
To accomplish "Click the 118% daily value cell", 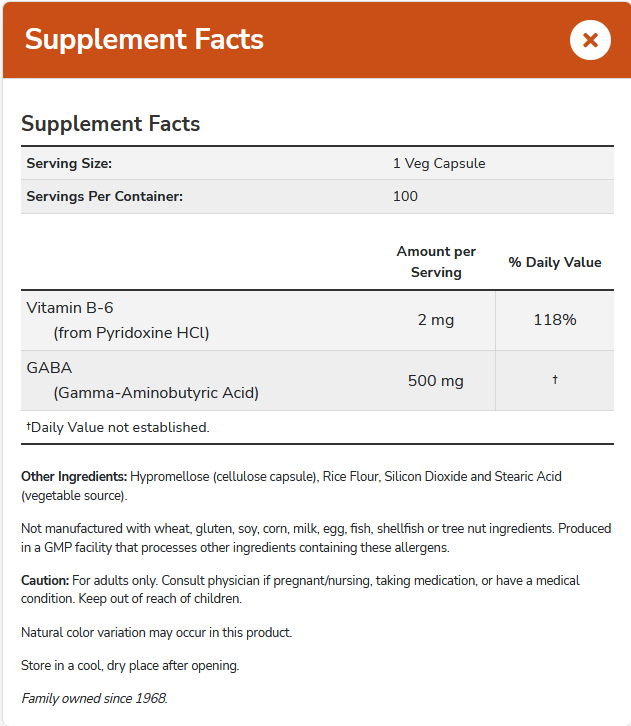I will (x=555, y=320).
